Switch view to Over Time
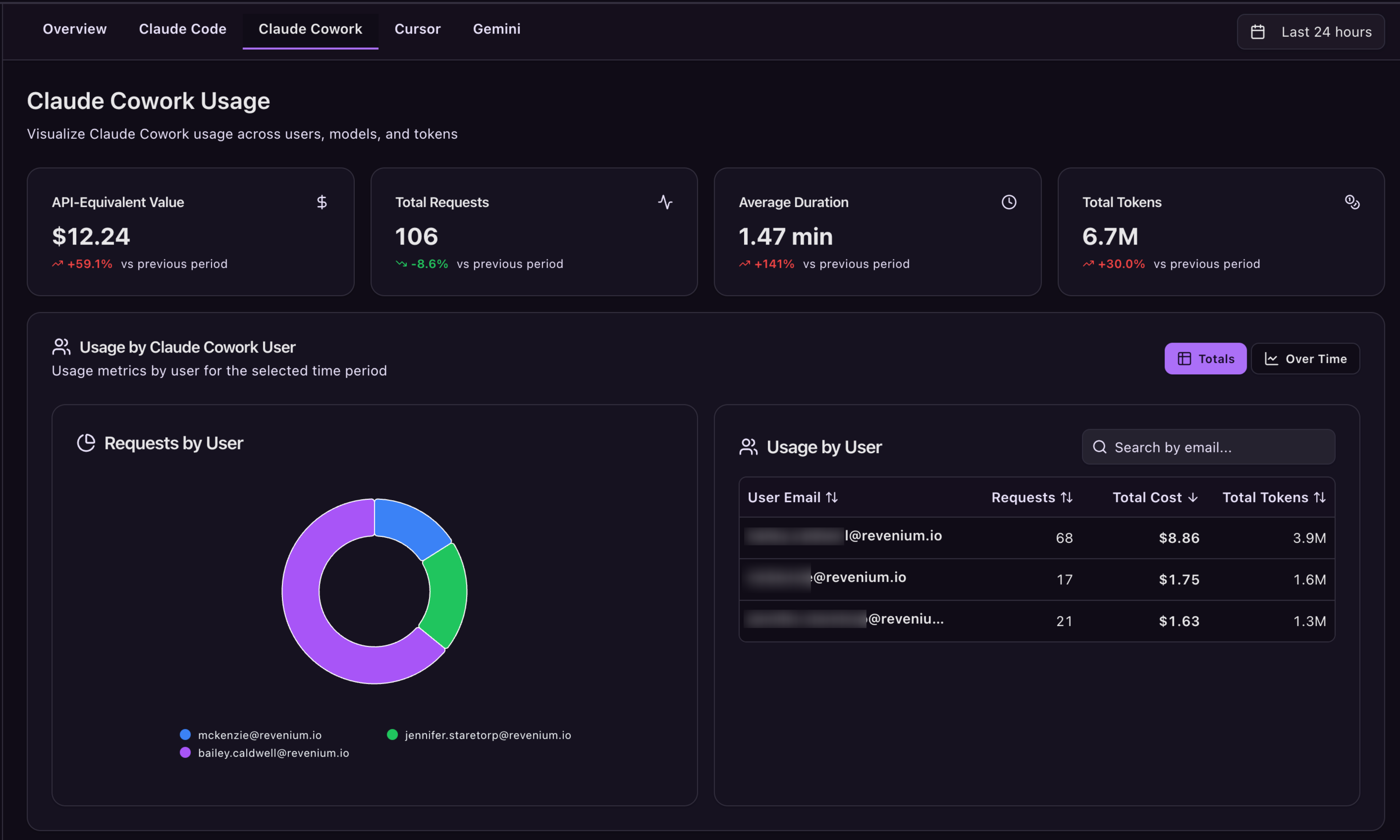Screen dimensions: 1400x840 point(1305,359)
